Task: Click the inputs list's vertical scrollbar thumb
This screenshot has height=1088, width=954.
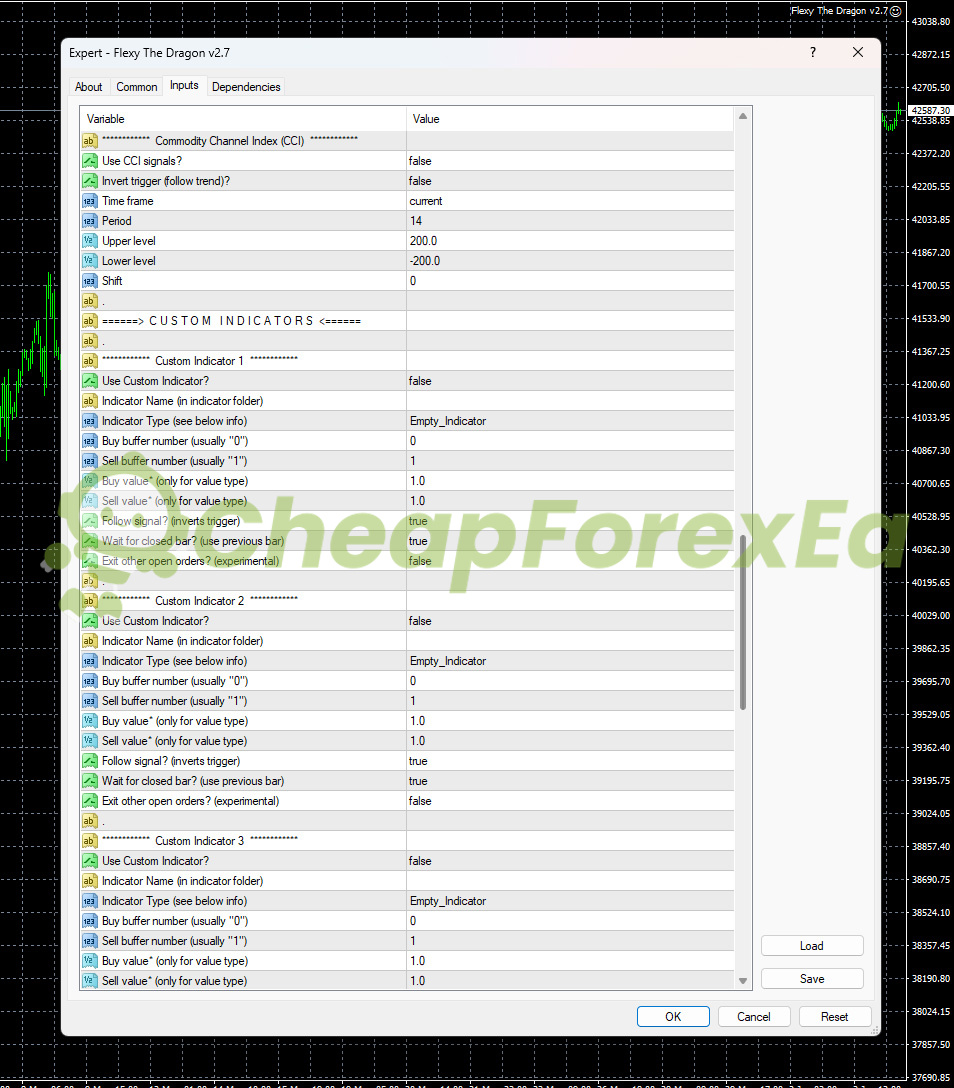Action: tap(743, 622)
